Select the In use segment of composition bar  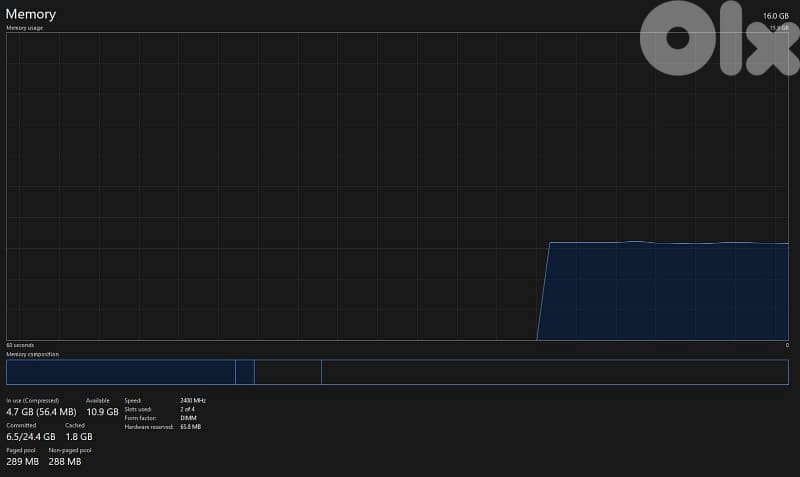[x=120, y=372]
